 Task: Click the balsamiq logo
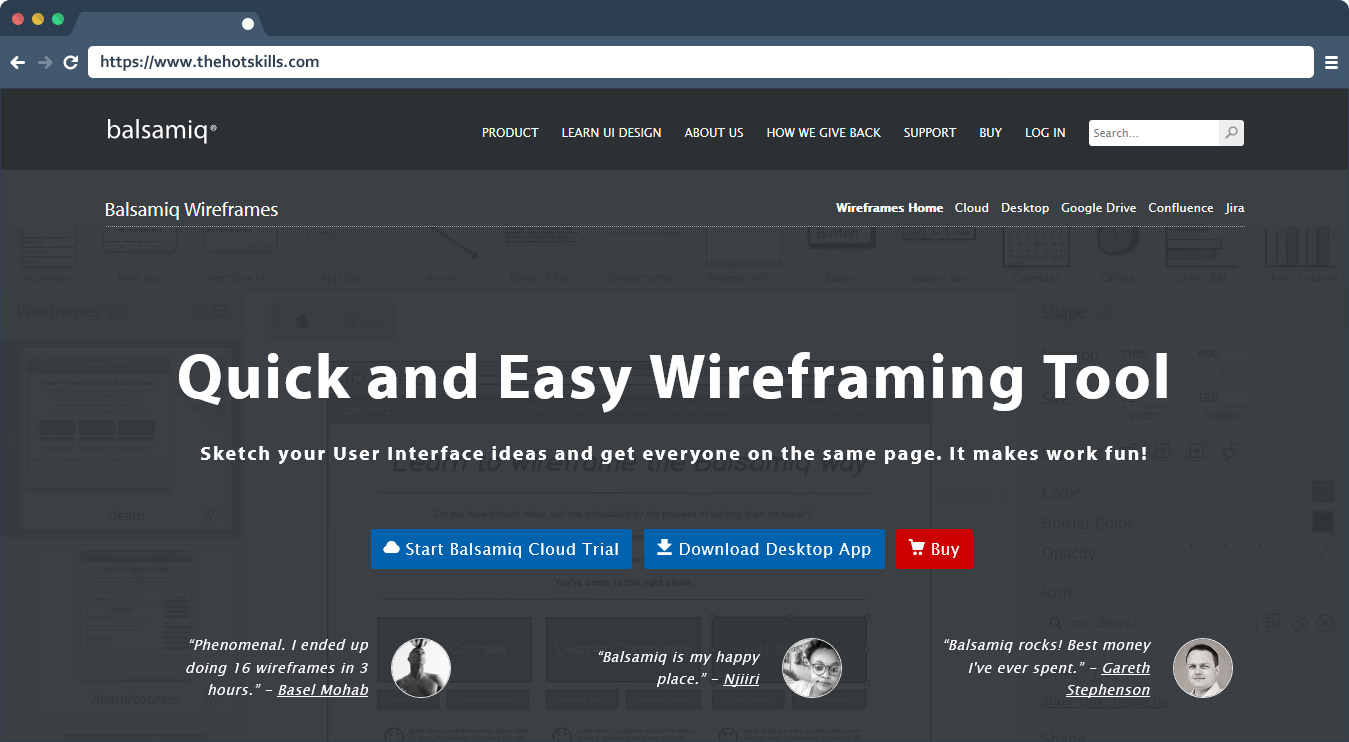tap(162, 130)
